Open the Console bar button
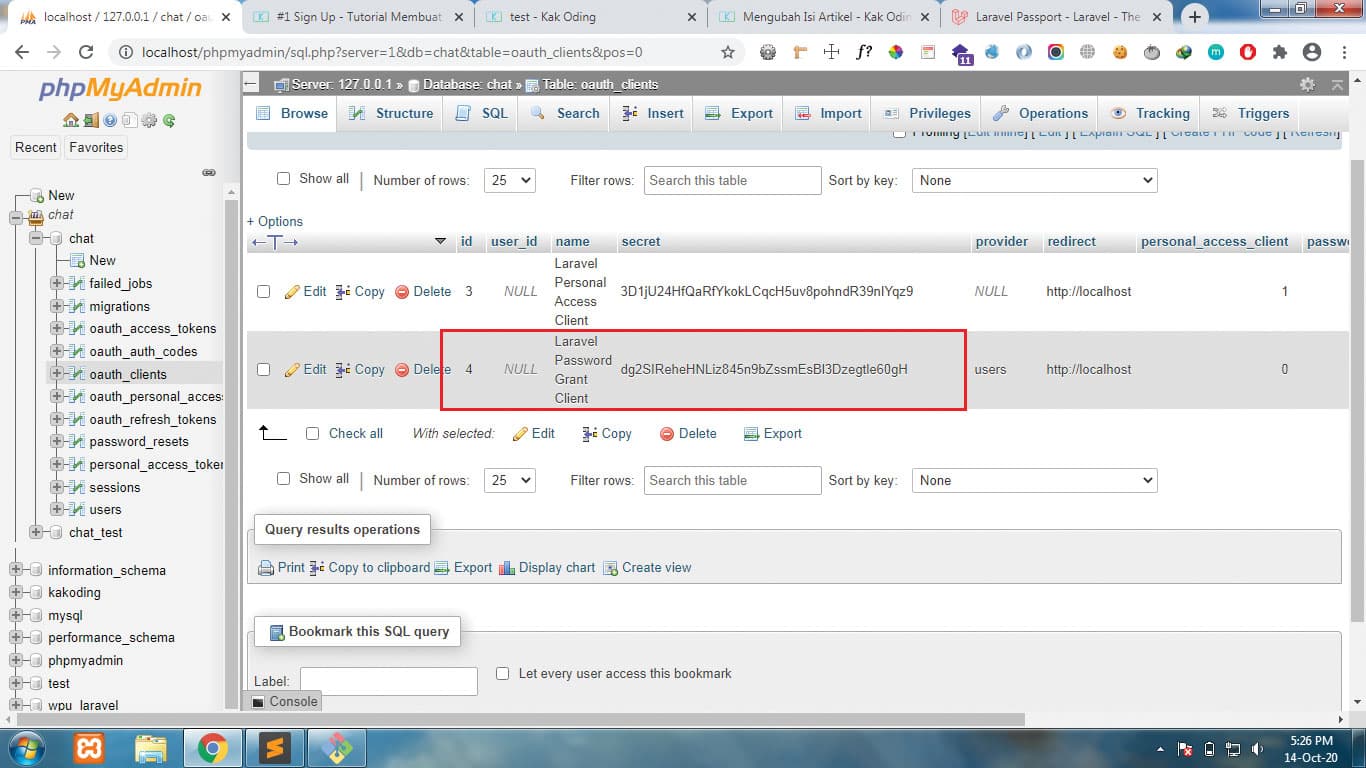The width and height of the screenshot is (1366, 768). click(x=284, y=701)
